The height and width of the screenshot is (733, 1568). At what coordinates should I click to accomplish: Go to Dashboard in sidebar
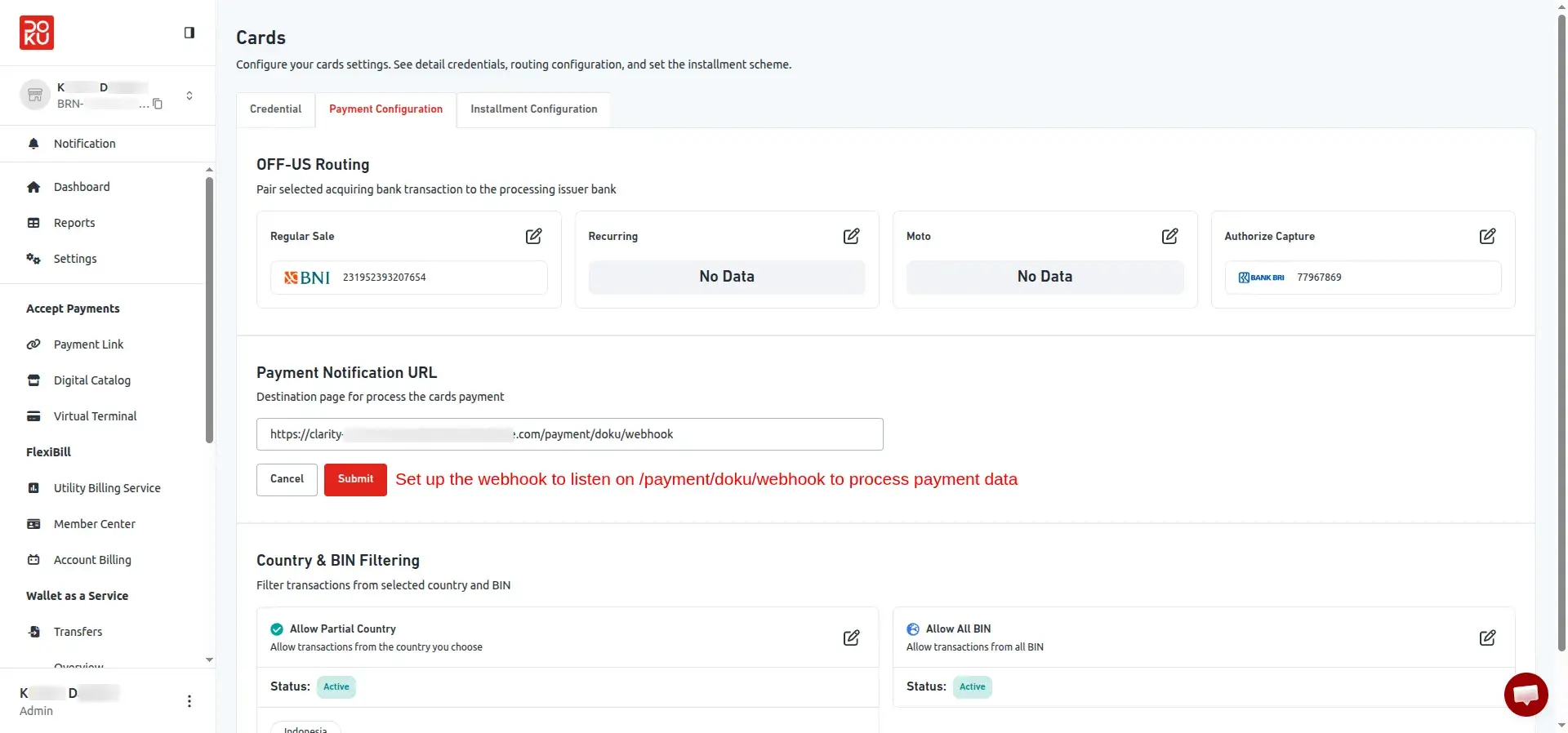[x=82, y=187]
